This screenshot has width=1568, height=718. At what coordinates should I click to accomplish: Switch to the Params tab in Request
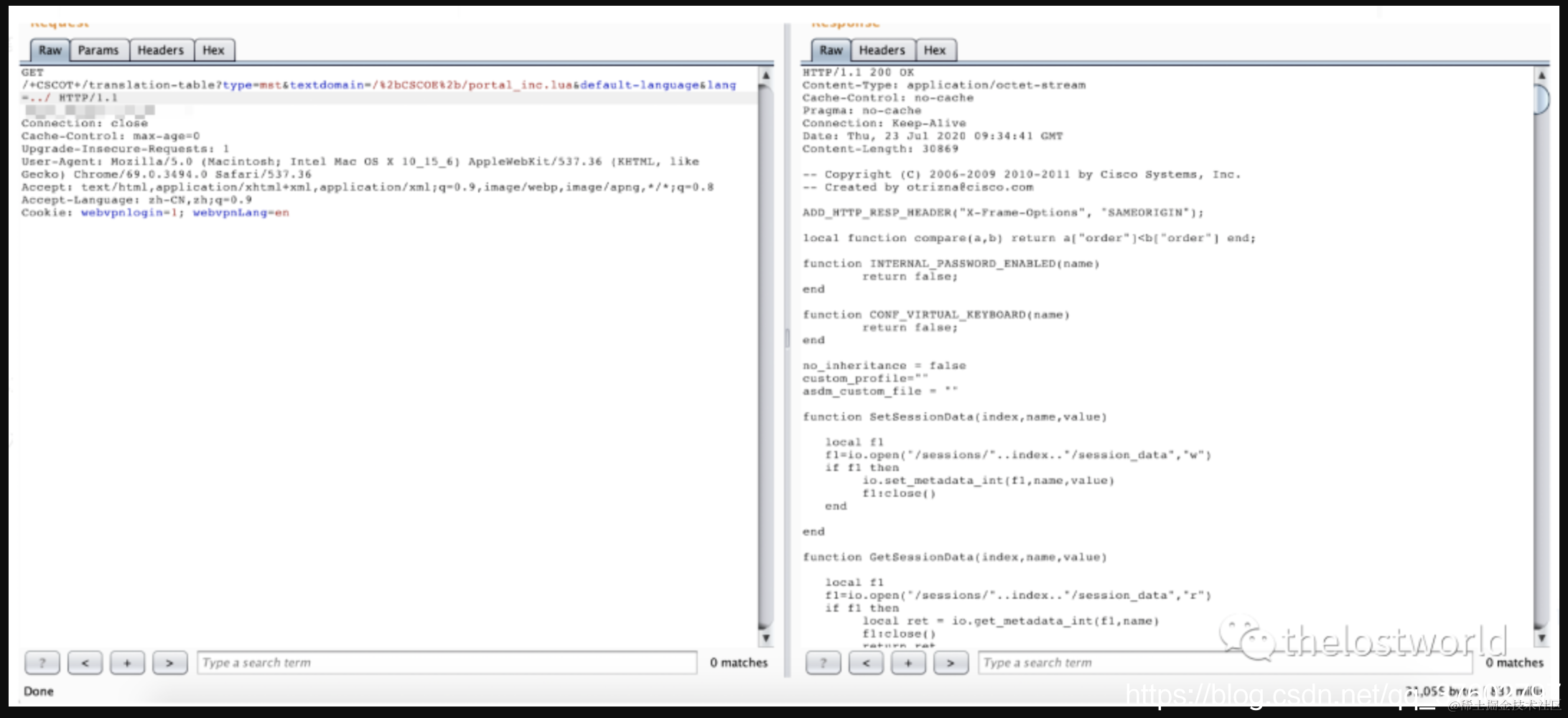pyautogui.click(x=98, y=50)
